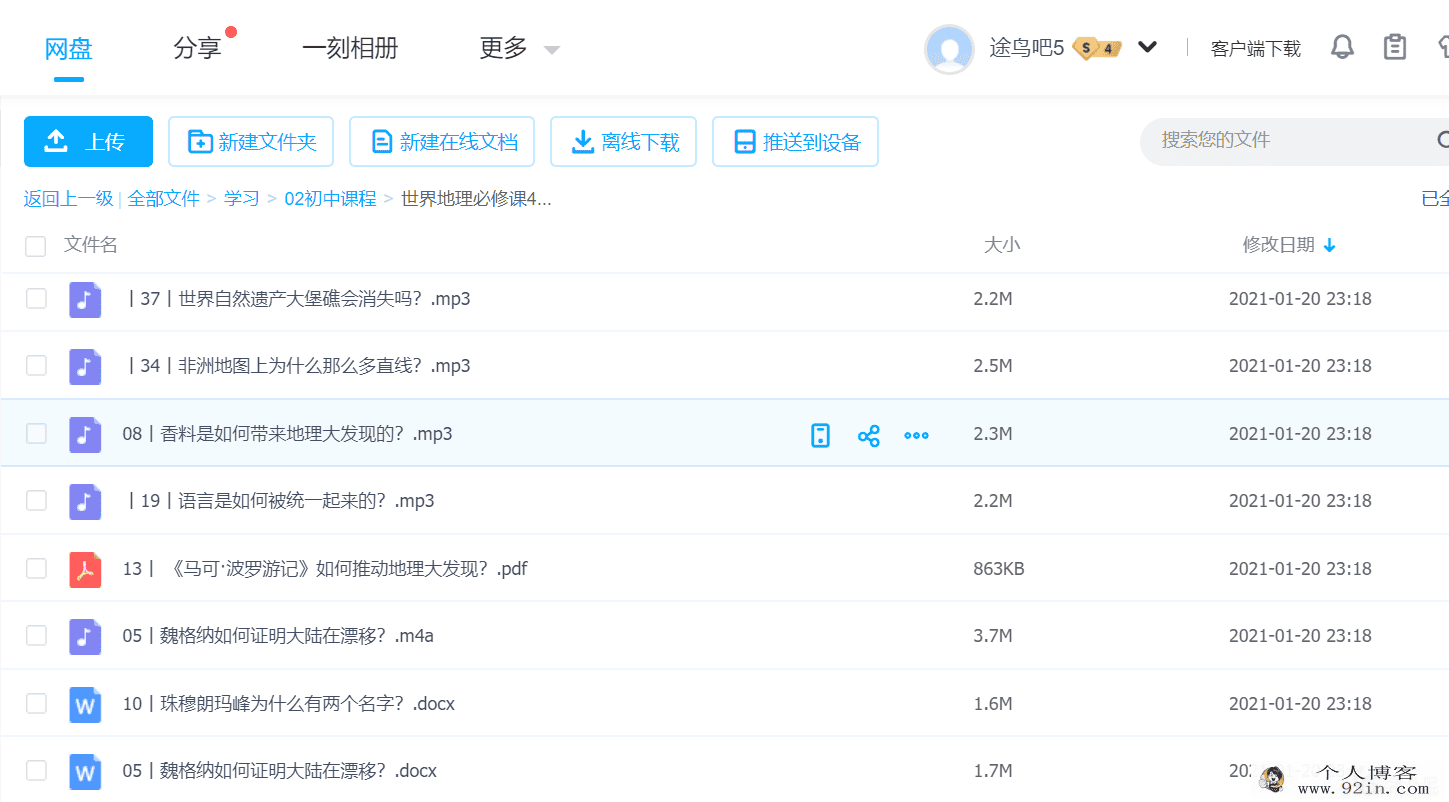Select the 05 魏格纳 m4a checkbox
Screen dimensions: 1449x802
coord(36,635)
